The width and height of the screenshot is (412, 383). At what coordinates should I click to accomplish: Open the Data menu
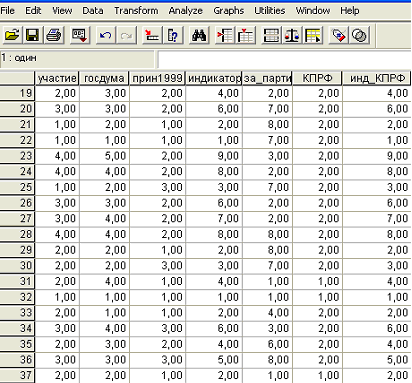pyautogui.click(x=93, y=11)
